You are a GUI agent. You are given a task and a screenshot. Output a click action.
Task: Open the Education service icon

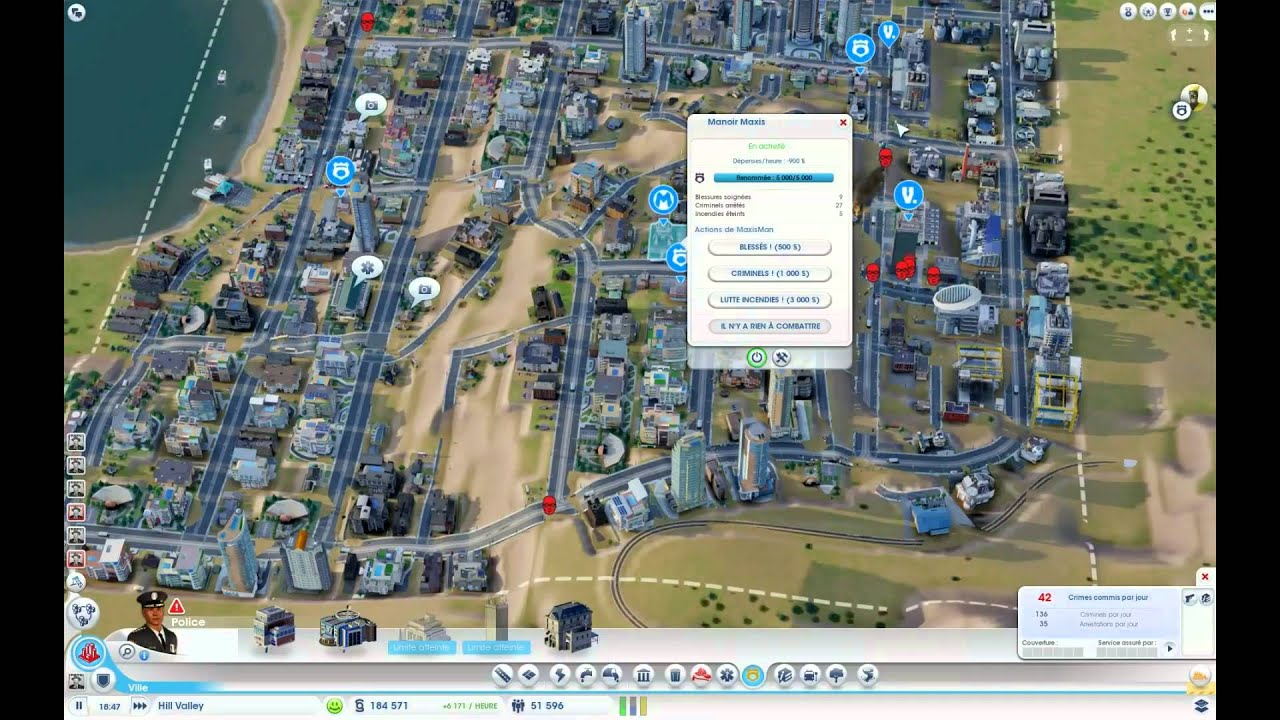coord(785,676)
